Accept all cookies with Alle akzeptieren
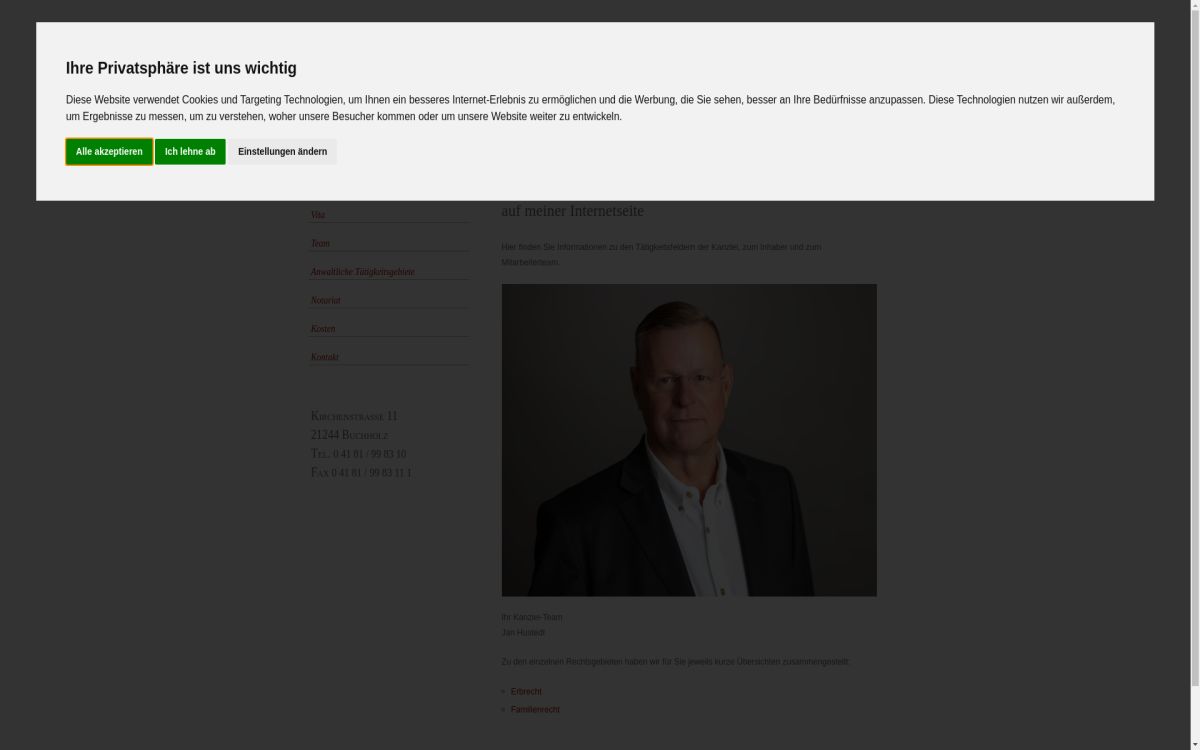1200x750 pixels. click(109, 152)
